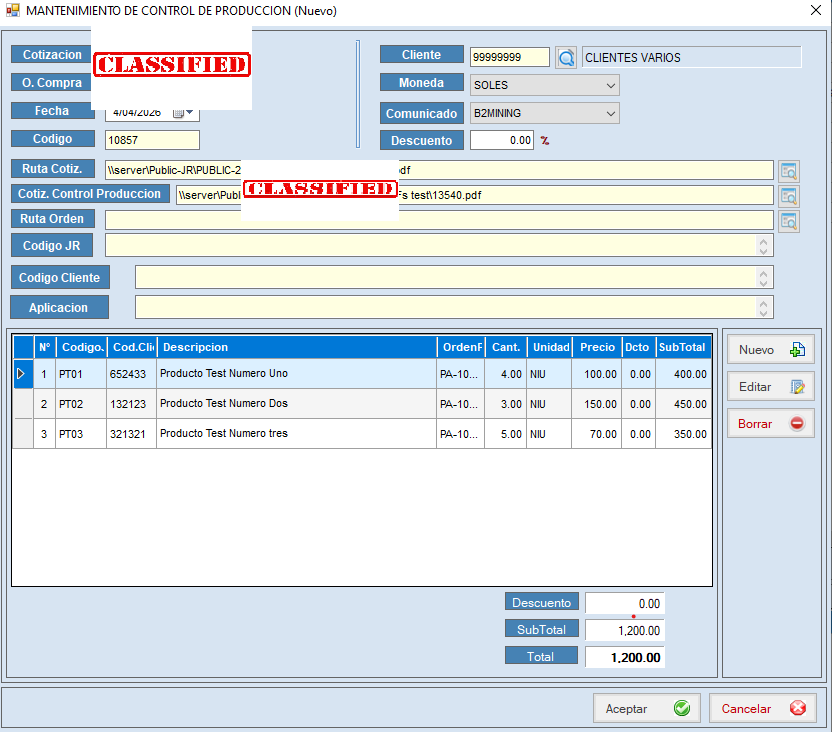Sort grid by Descripcion column header
This screenshot has height=732, width=832.
click(296, 347)
